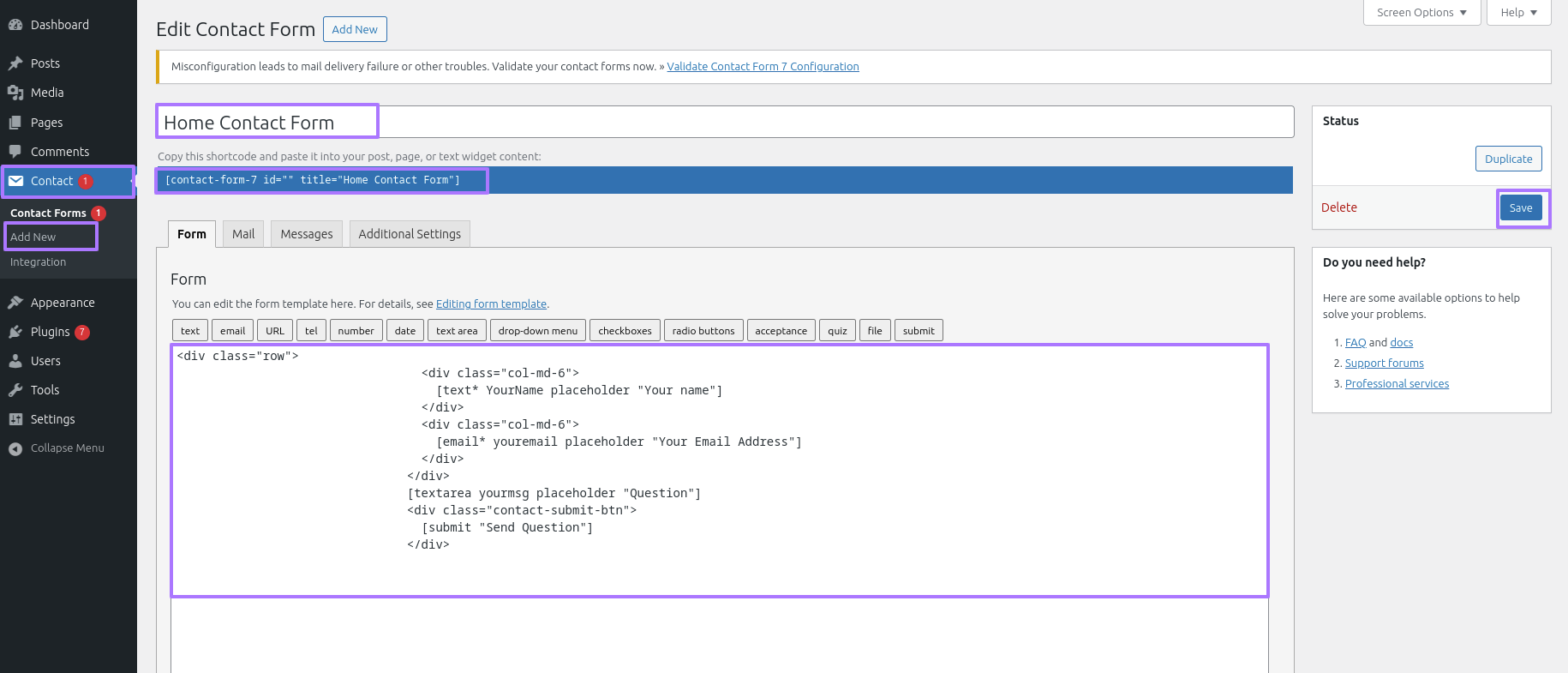Click the Plugins update count badge

point(82,332)
